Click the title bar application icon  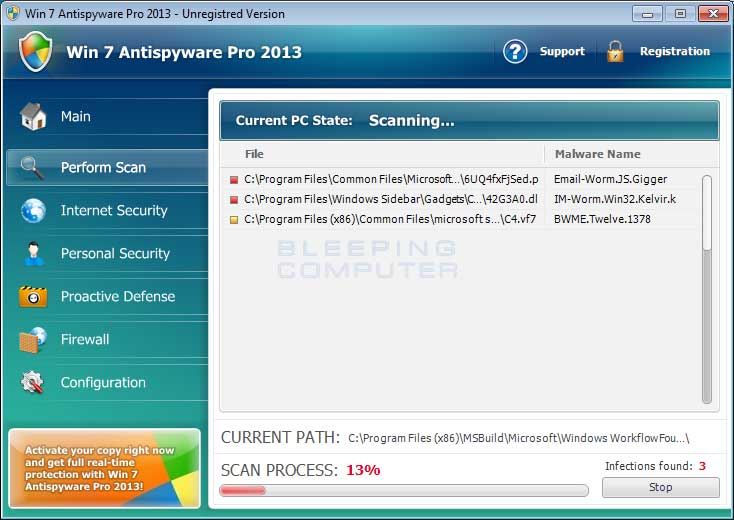click(x=13, y=13)
